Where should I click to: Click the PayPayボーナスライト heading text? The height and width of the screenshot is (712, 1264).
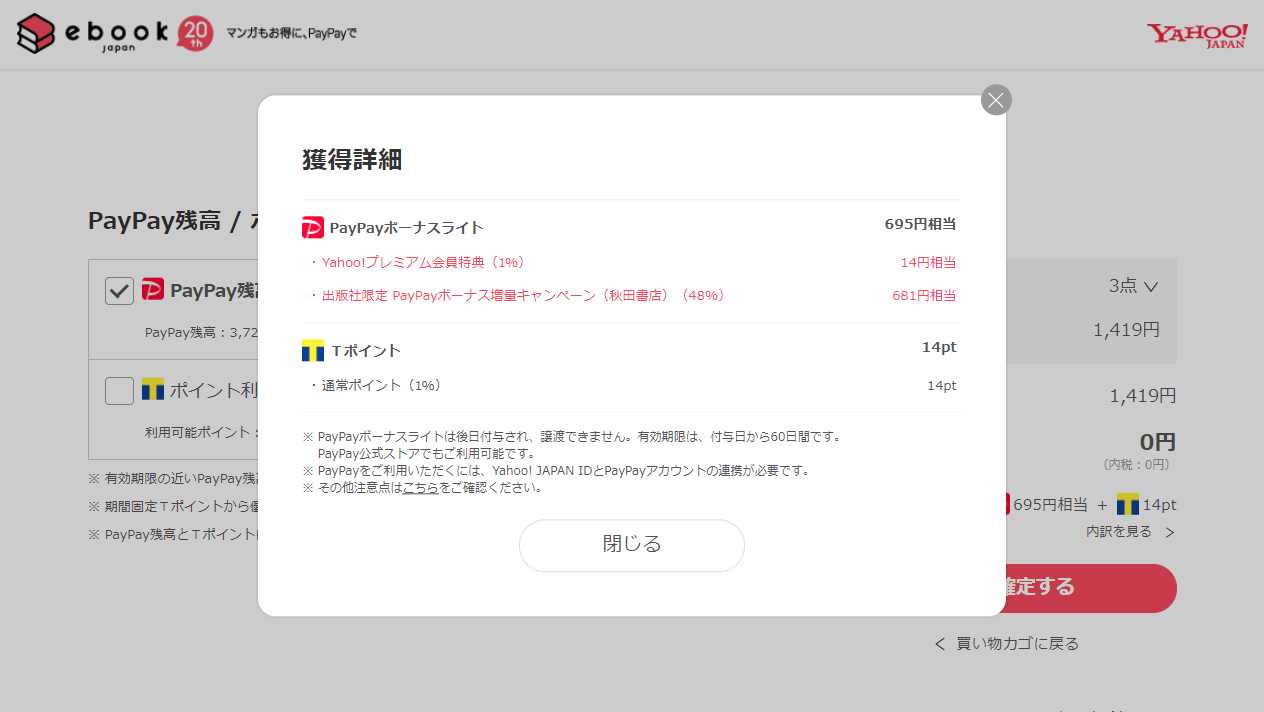407,228
